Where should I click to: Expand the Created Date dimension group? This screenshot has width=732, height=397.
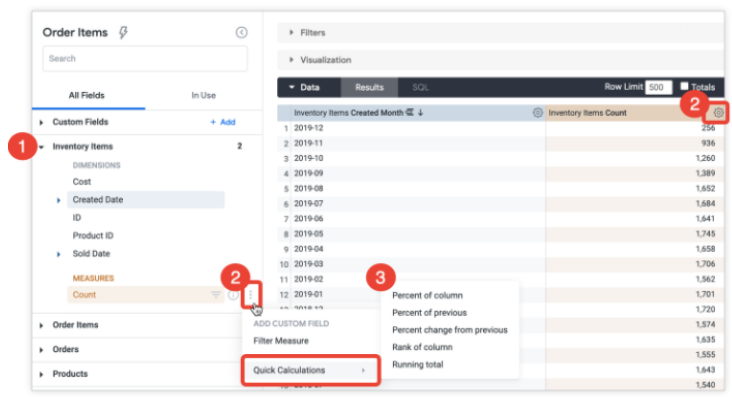pyautogui.click(x=58, y=200)
